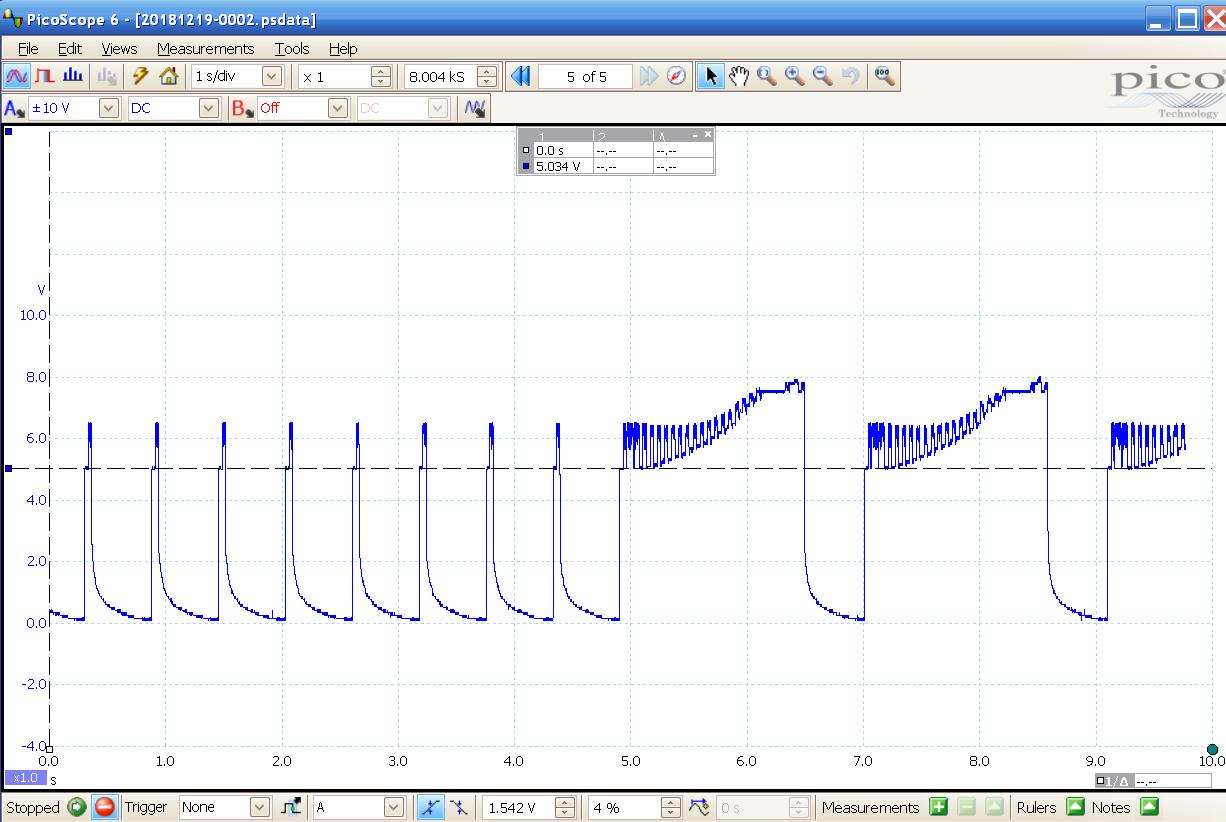Click the buffer number field 5 of 5
The image size is (1226, 822).
[x=586, y=76]
